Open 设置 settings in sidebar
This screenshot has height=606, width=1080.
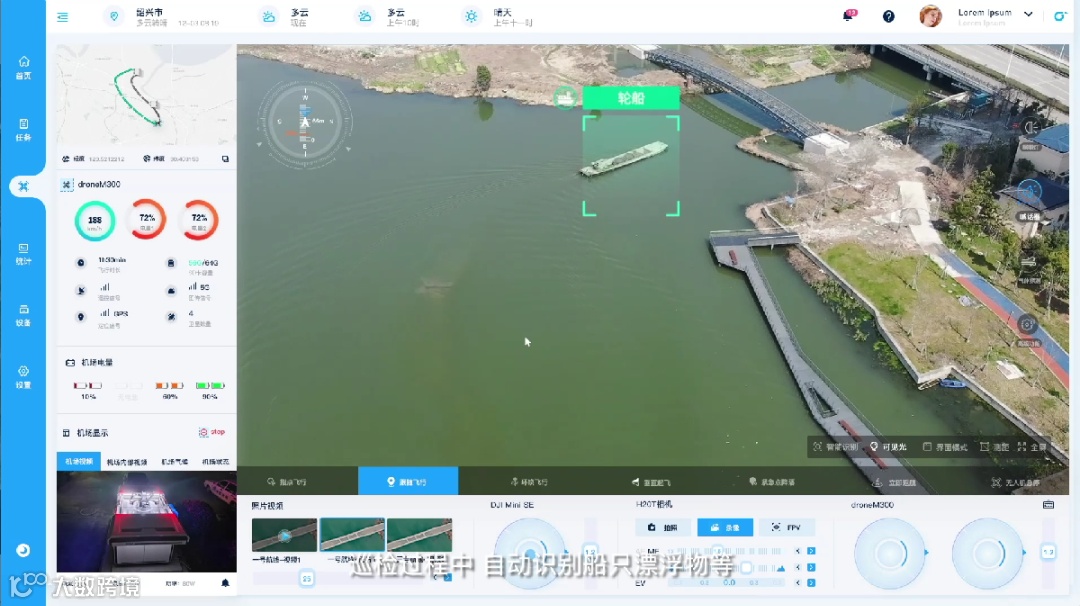click(23, 377)
